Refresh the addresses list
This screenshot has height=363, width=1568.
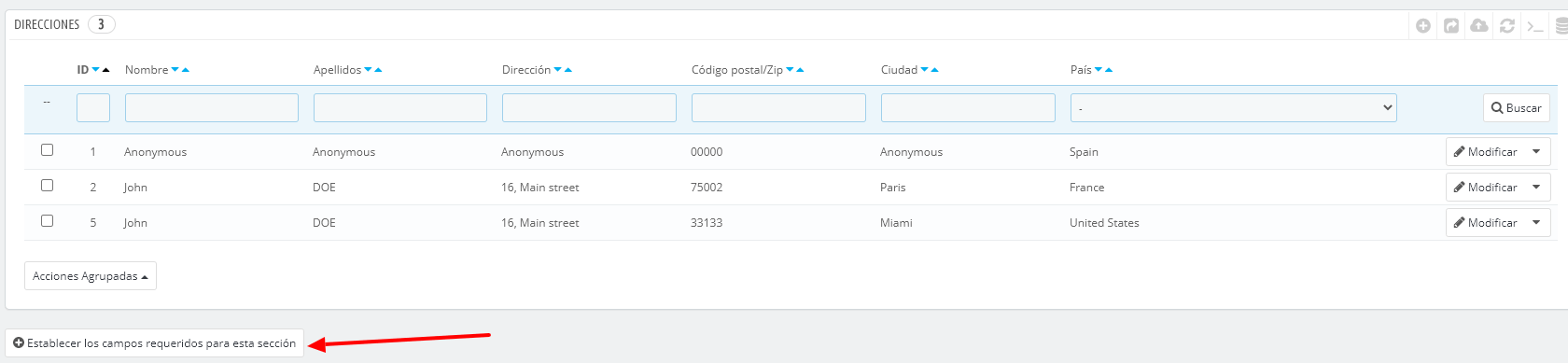click(1507, 25)
